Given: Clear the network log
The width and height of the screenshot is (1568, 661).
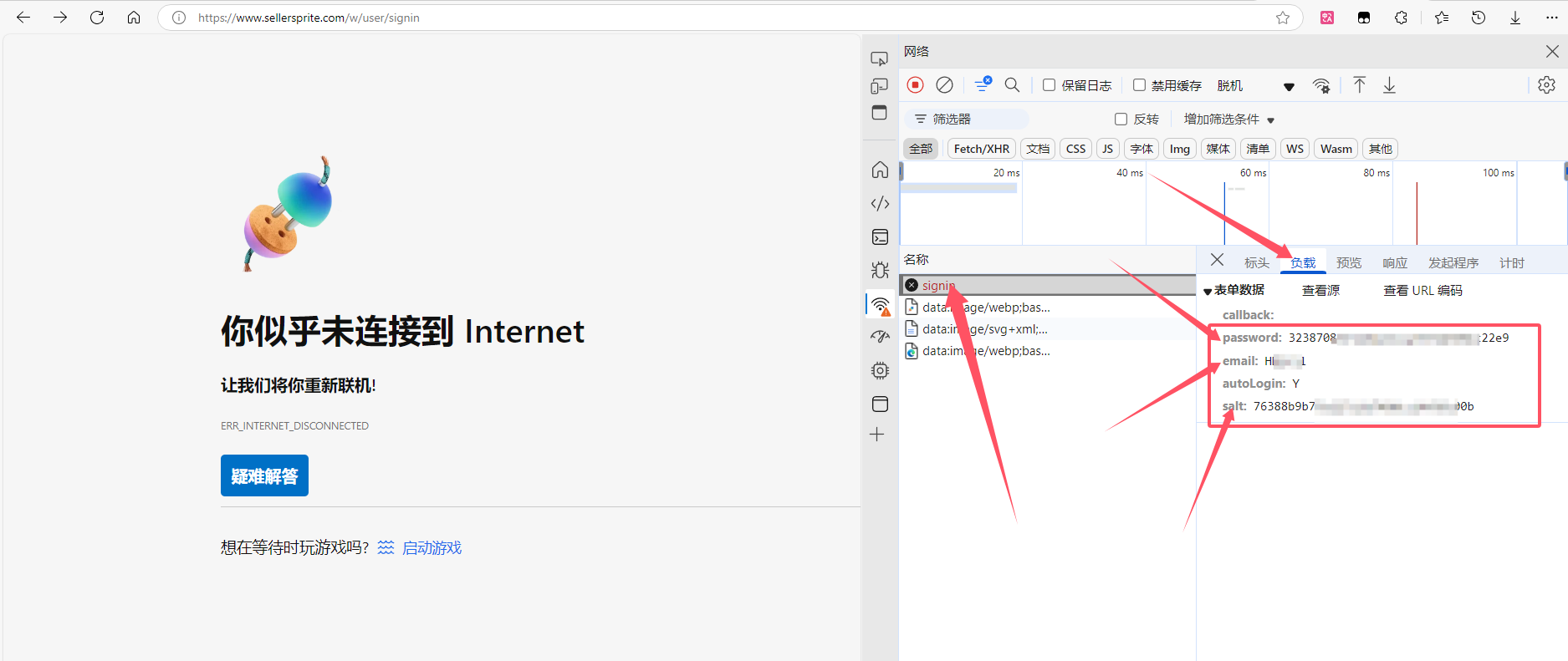Looking at the screenshot, I should 944,84.
